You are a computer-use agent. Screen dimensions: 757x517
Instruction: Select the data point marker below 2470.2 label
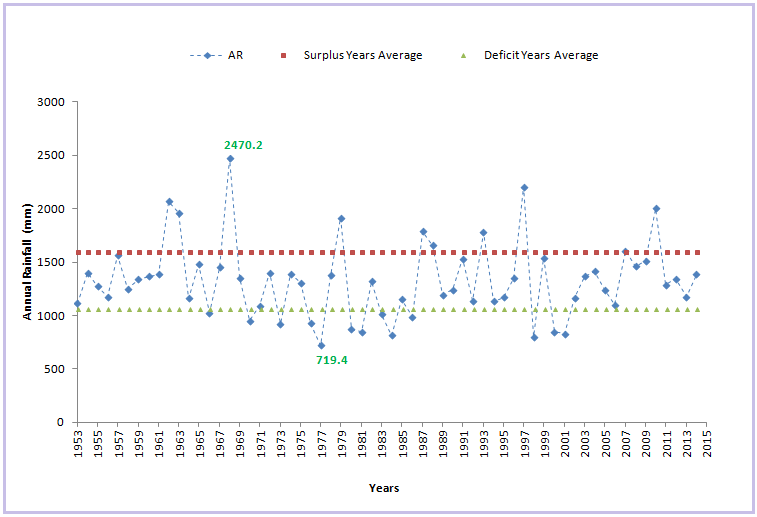[230, 158]
